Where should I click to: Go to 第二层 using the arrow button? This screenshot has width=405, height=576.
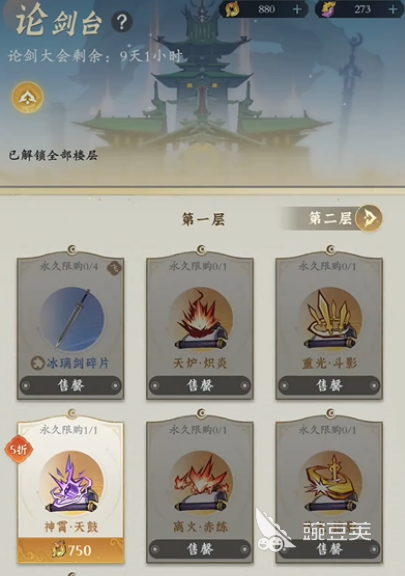pyautogui.click(x=369, y=218)
